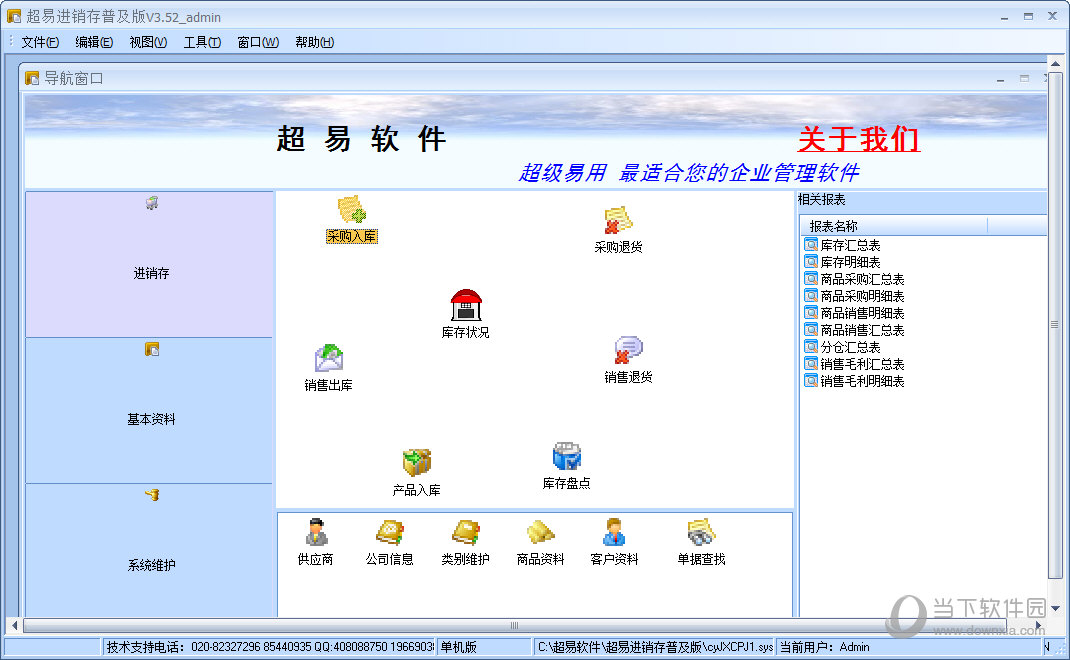The width and height of the screenshot is (1070, 660).
Task: Click the 库存明细表 report icon
Action: click(811, 262)
